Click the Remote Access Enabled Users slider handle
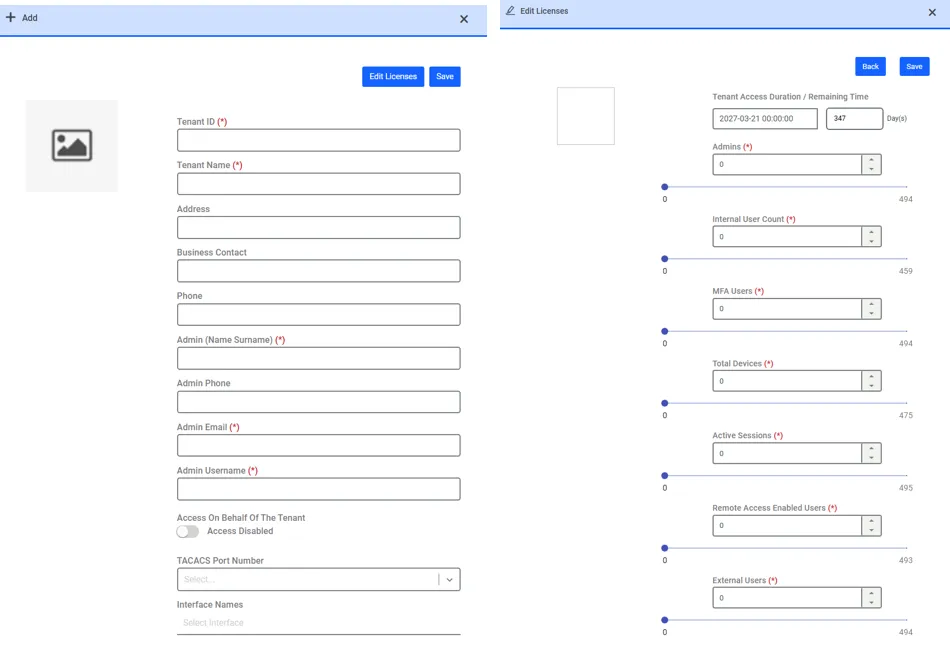 [x=665, y=548]
